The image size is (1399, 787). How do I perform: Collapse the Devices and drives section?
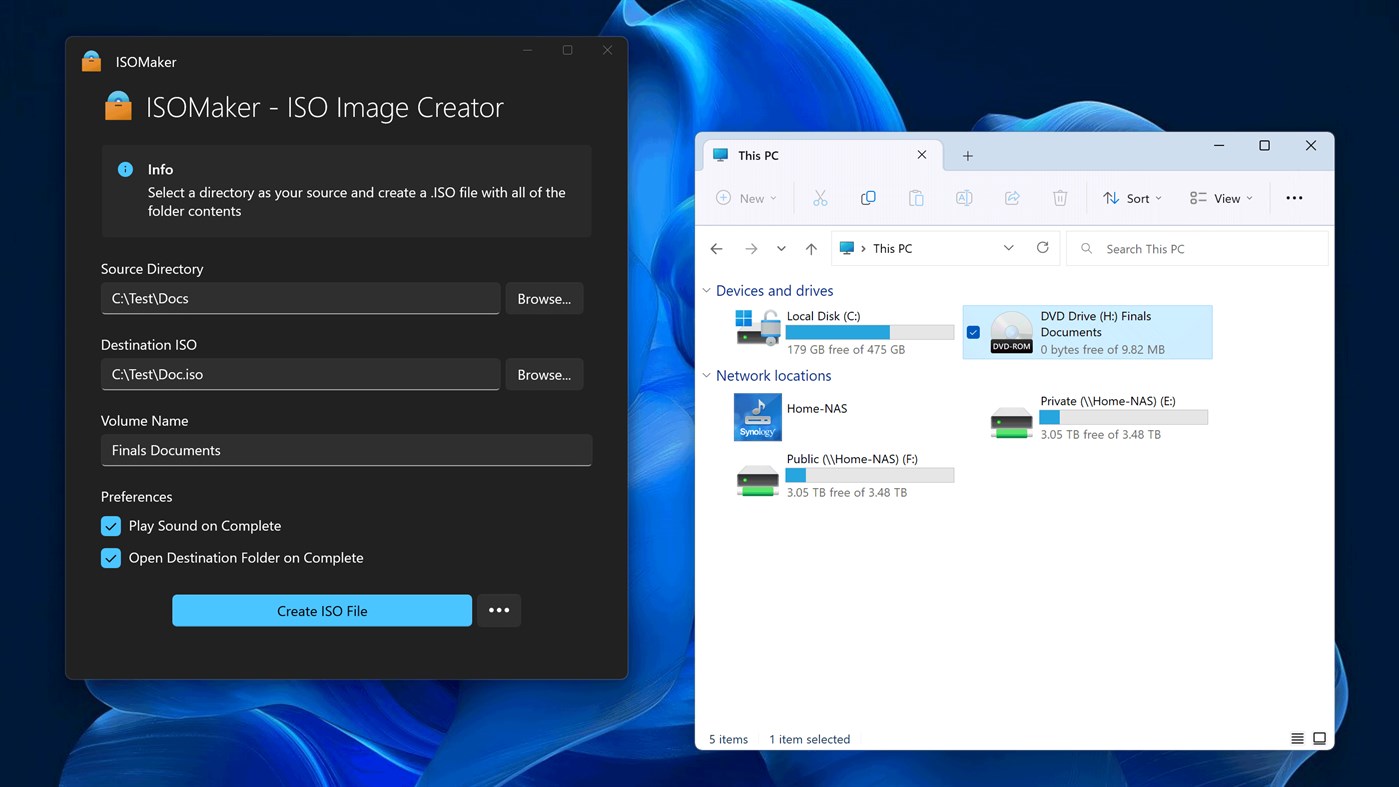(707, 290)
